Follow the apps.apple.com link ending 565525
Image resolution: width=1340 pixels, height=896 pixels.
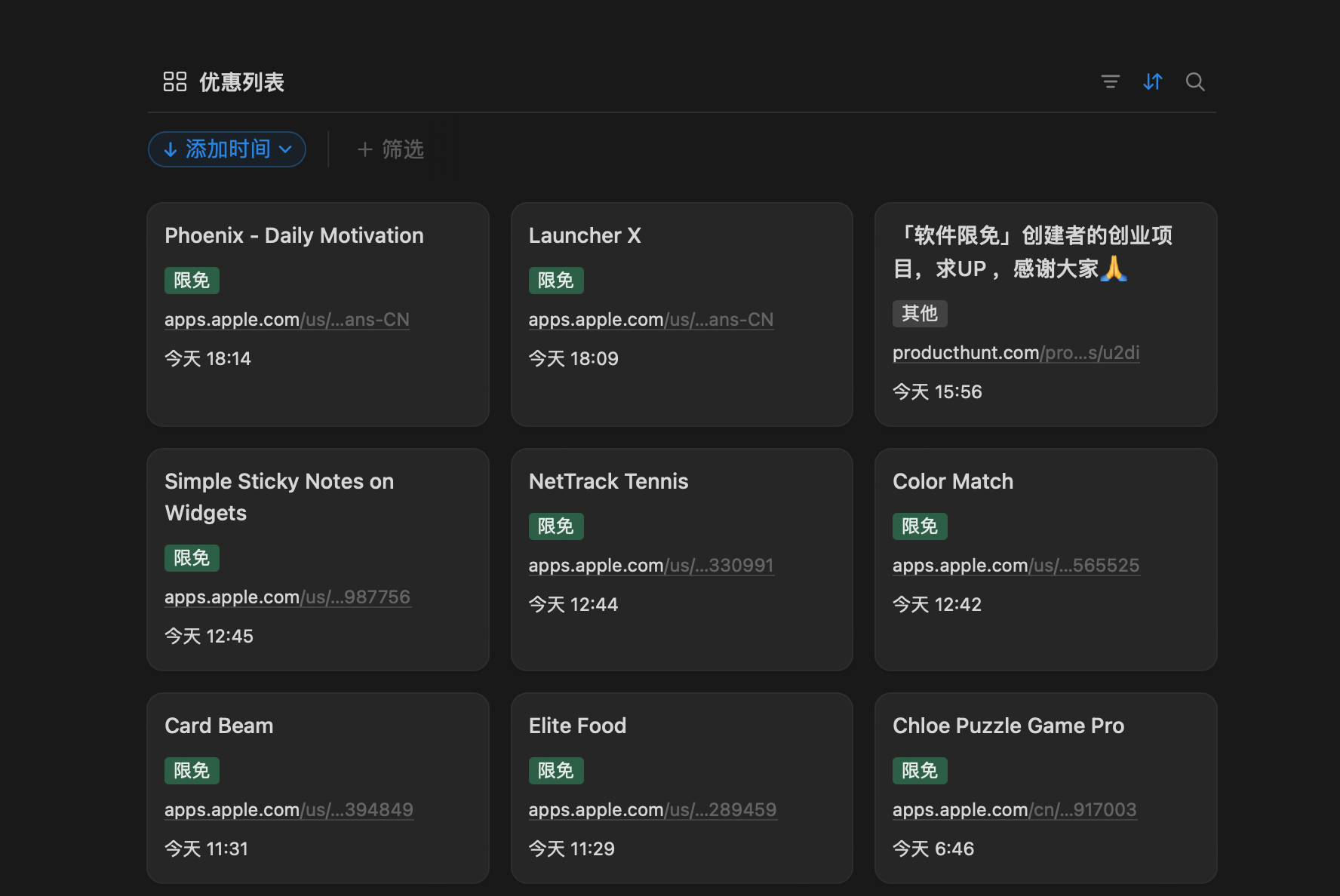point(1016,566)
